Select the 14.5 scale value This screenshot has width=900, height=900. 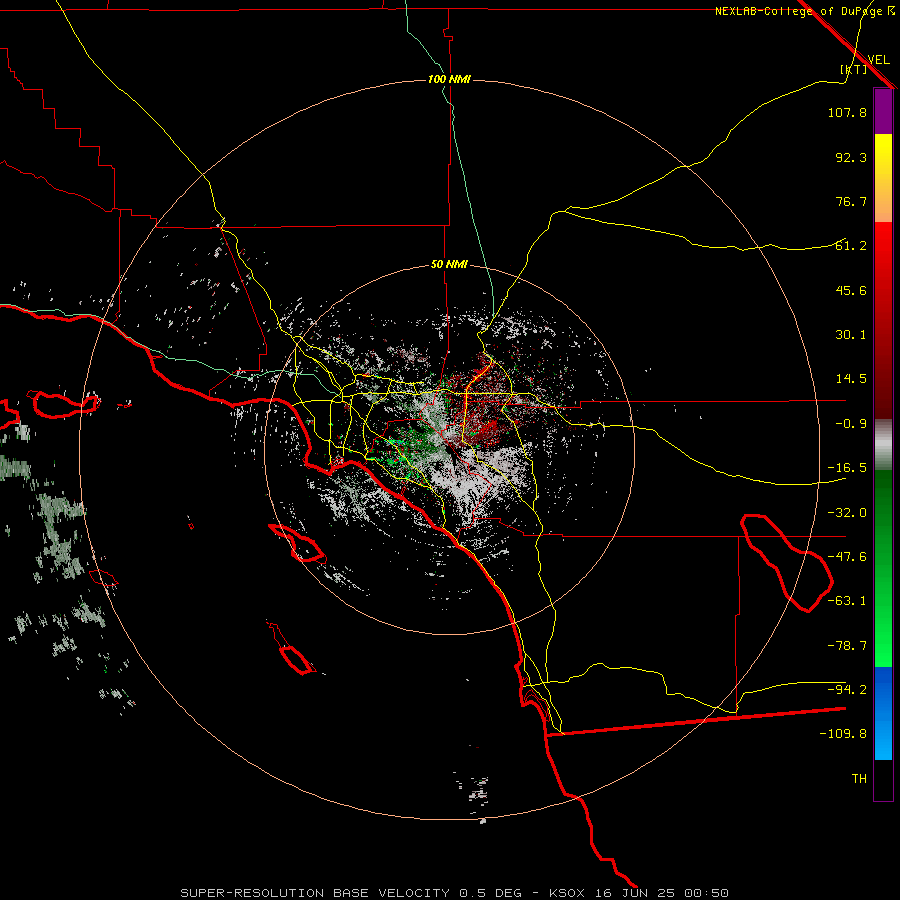pyautogui.click(x=851, y=379)
